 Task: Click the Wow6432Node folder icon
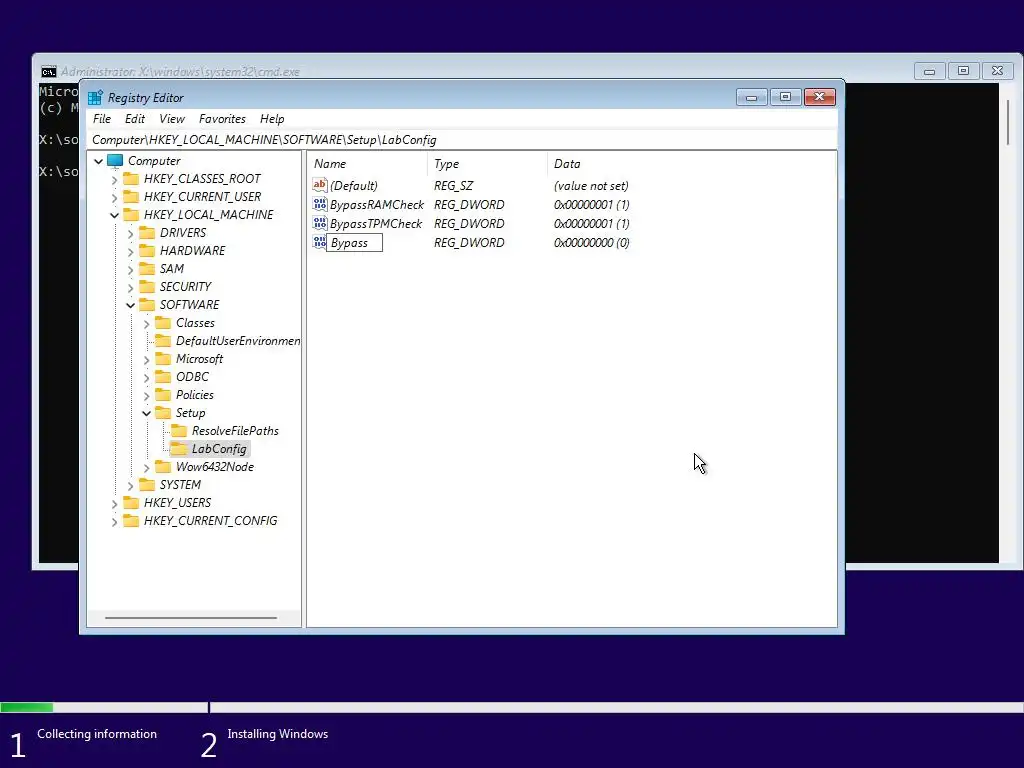pos(163,467)
